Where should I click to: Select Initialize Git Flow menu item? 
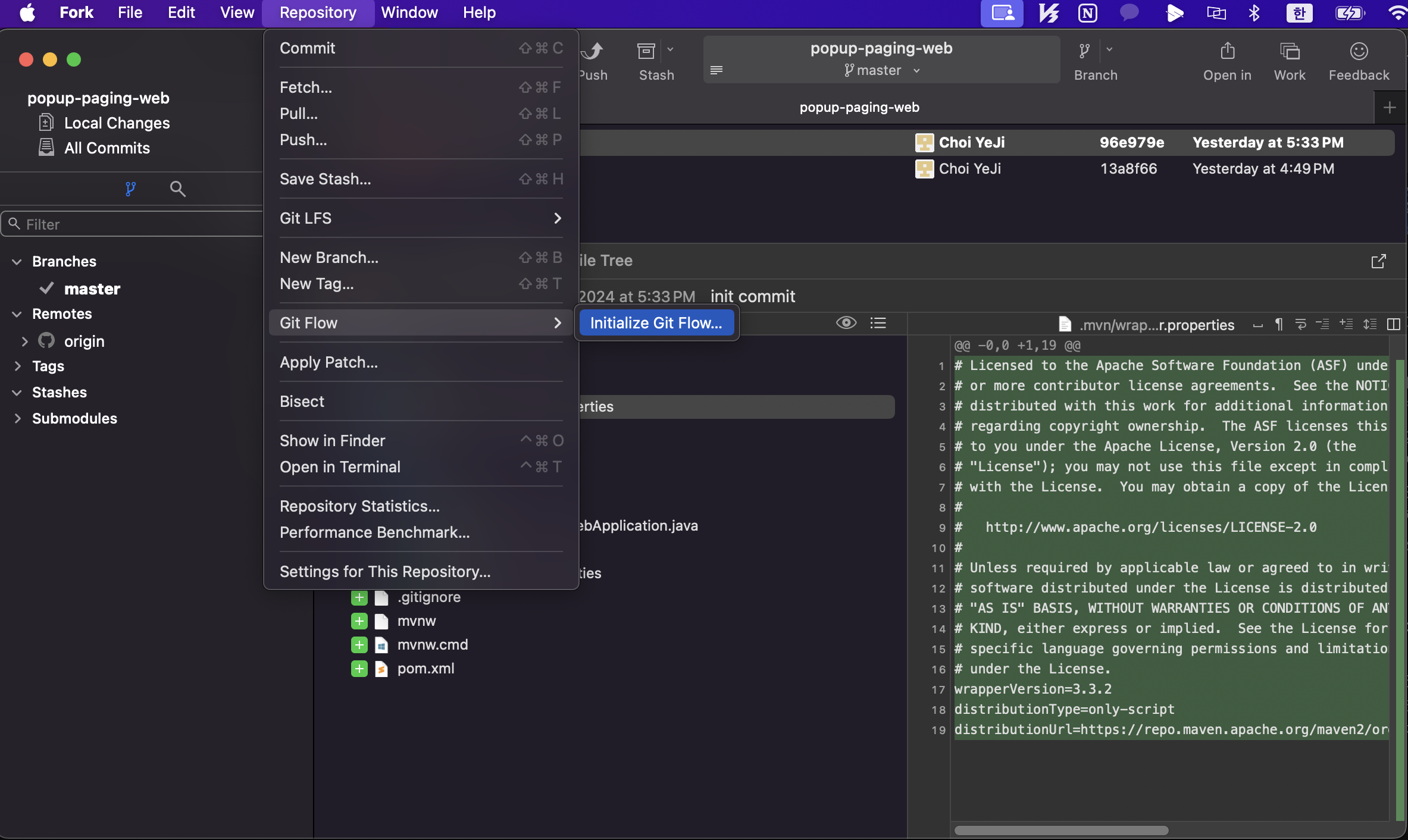pyautogui.click(x=656, y=323)
